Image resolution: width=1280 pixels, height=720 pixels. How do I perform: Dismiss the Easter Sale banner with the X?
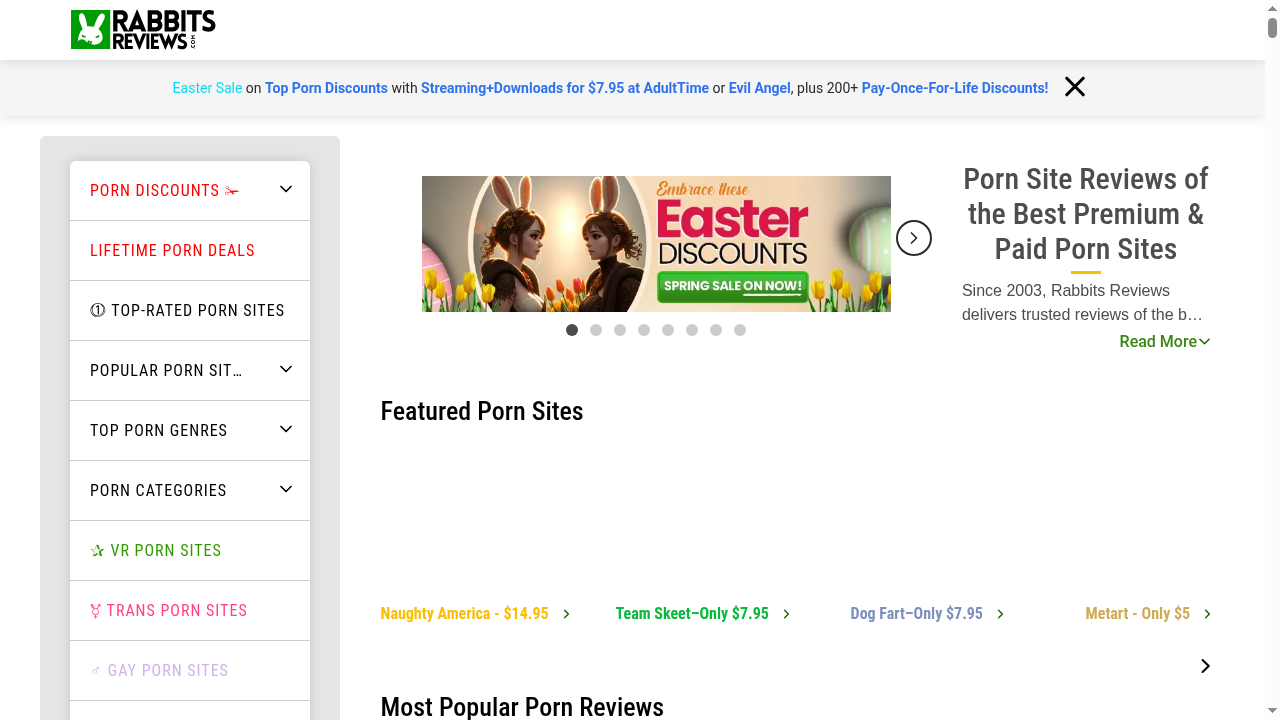point(1075,87)
